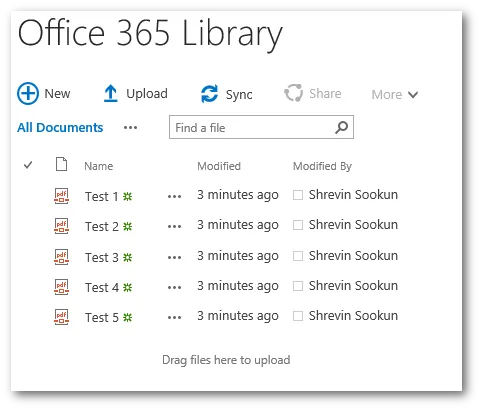Sort by the Modified By column header

[x=322, y=166]
